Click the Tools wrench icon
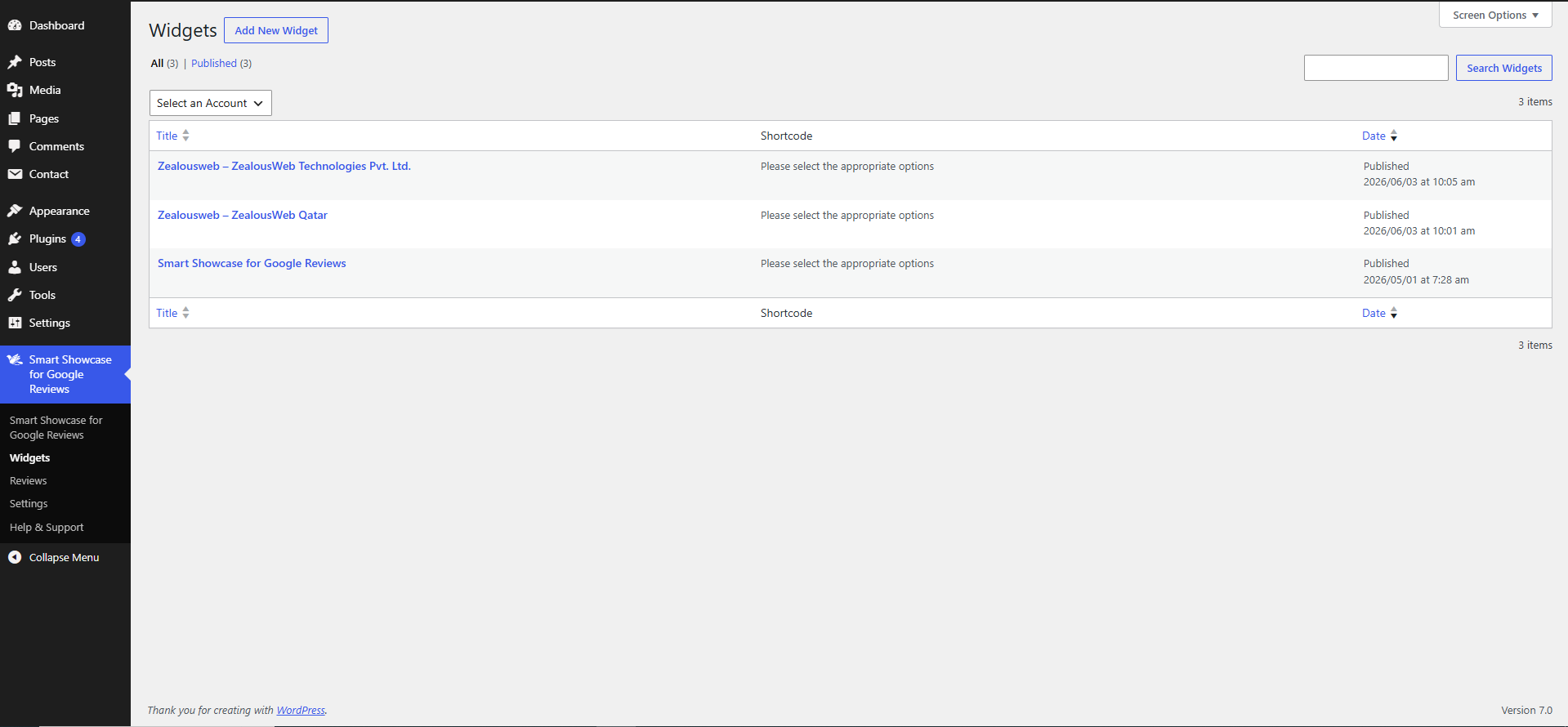The image size is (1568, 727). 15,295
